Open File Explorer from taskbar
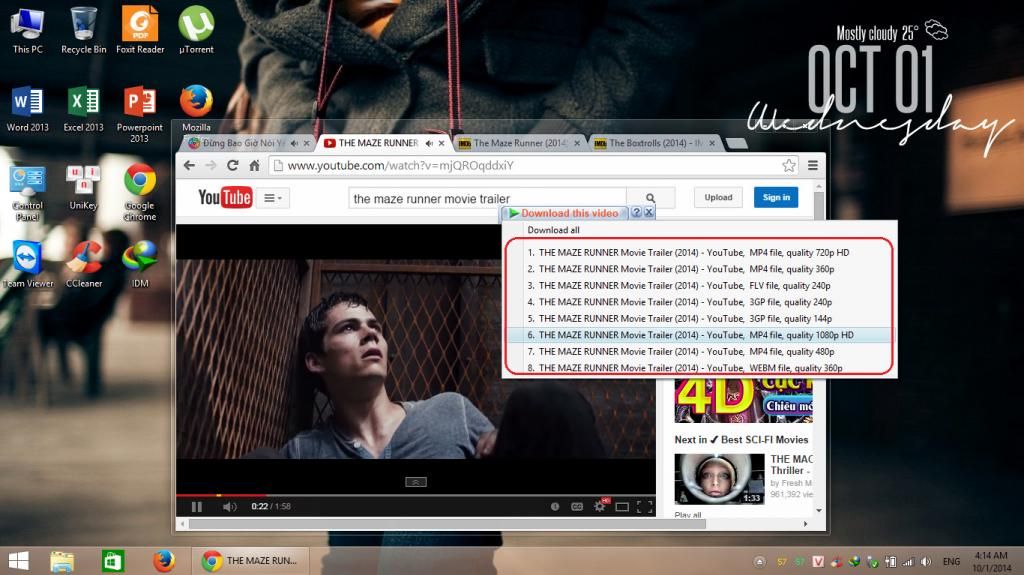1024x575 pixels. (x=62, y=561)
